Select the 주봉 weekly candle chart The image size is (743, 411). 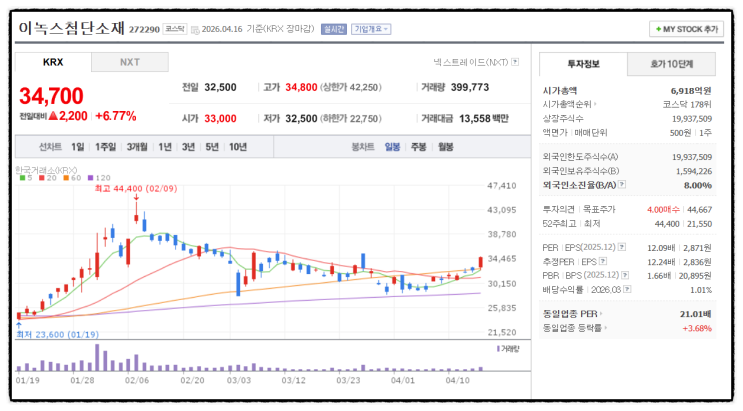(x=418, y=147)
